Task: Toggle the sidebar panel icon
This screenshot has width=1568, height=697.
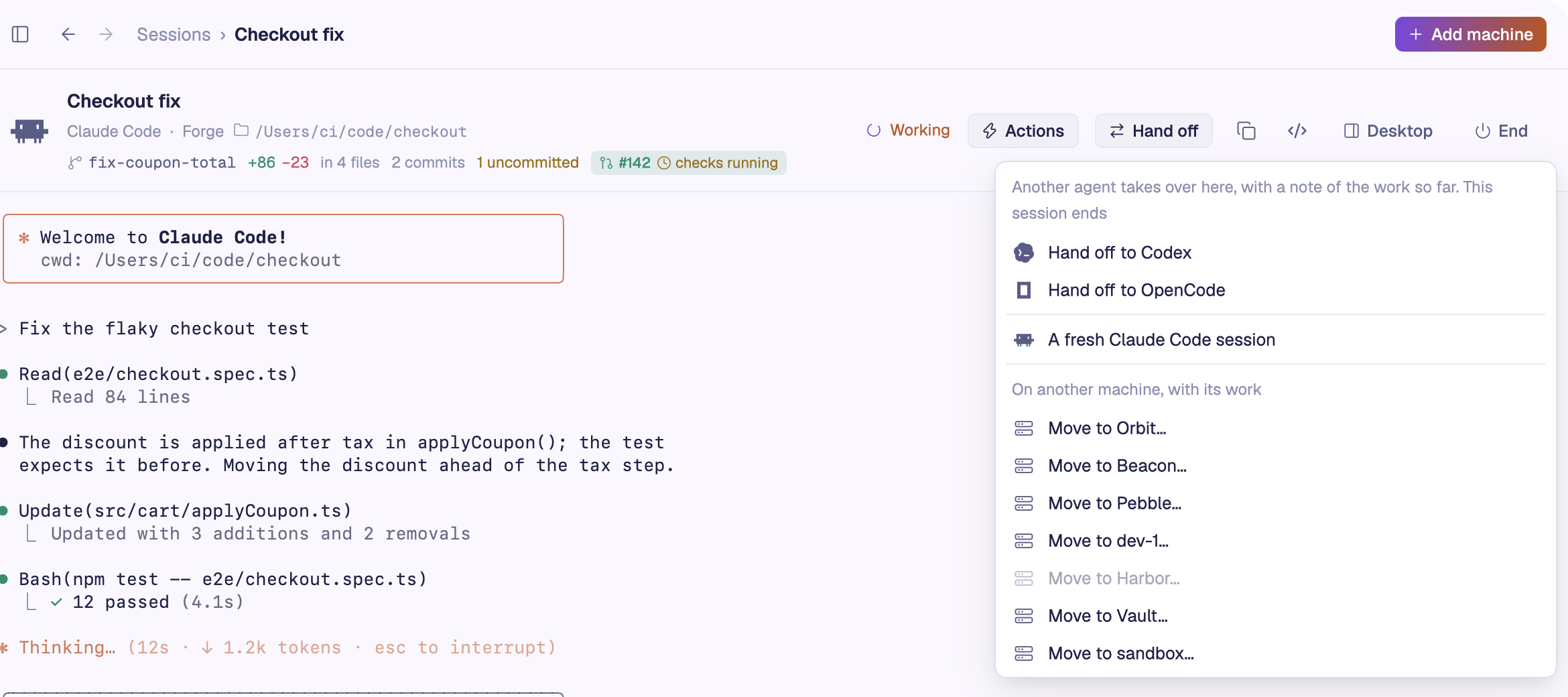Action: pyautogui.click(x=20, y=34)
